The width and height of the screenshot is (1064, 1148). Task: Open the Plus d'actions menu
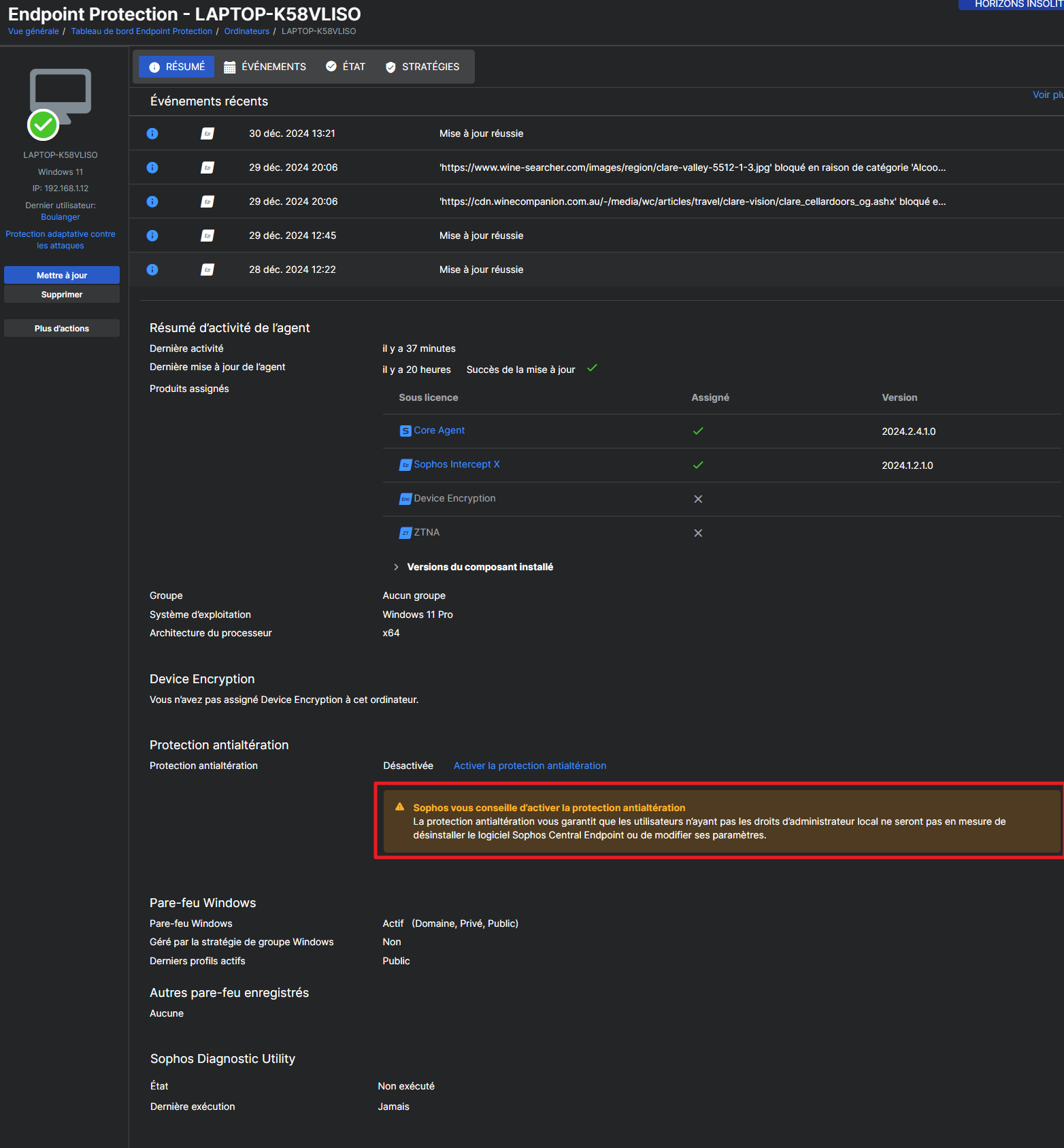point(62,328)
